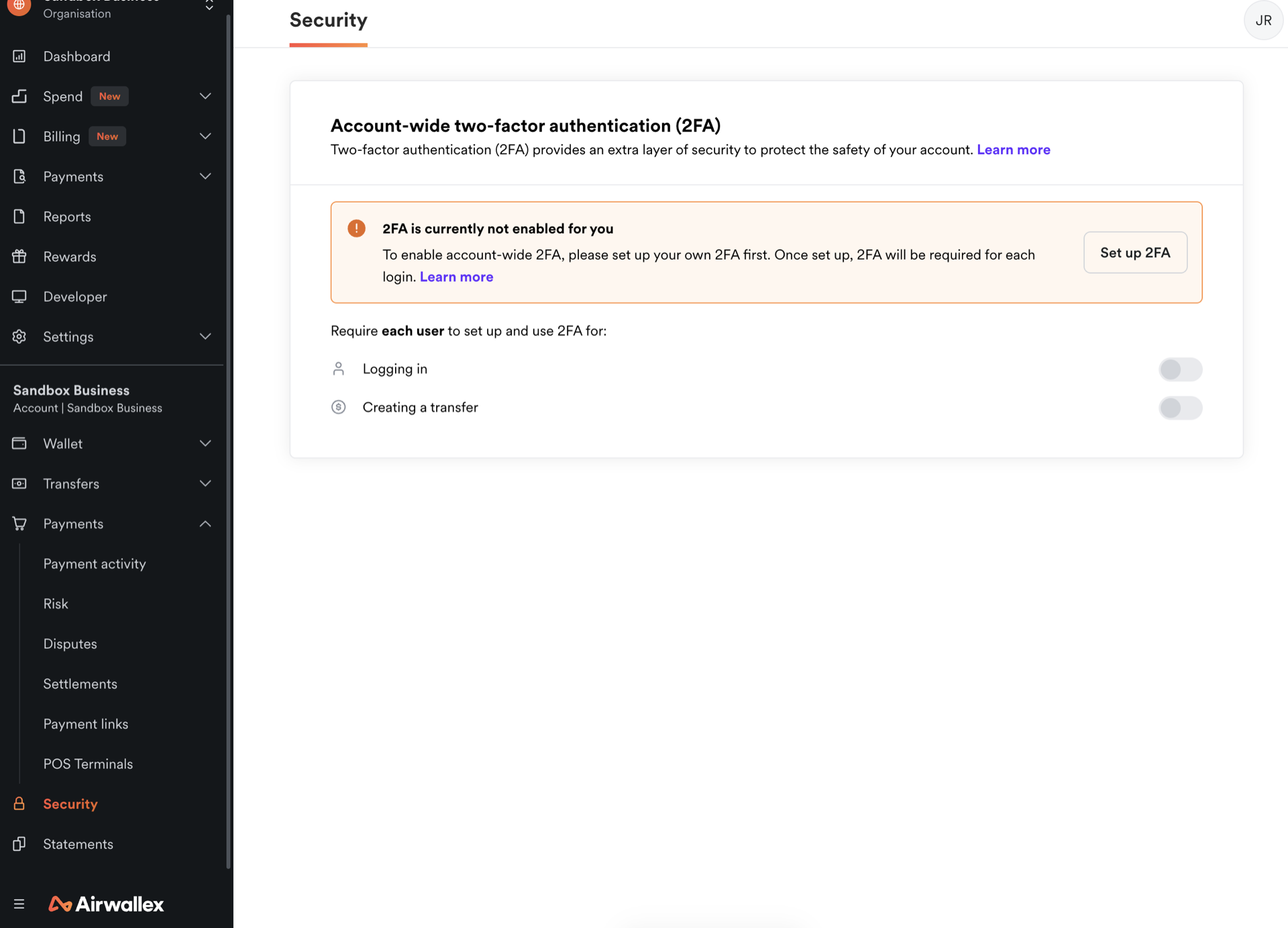Open the Settlements page
The image size is (1288, 928).
coord(80,684)
